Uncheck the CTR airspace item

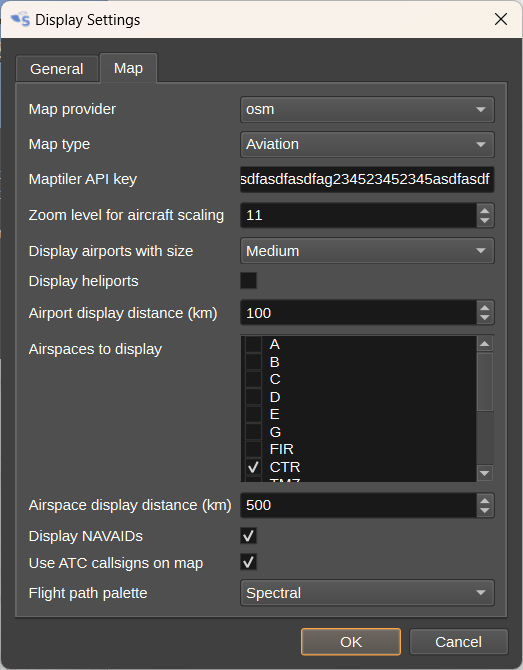click(253, 467)
